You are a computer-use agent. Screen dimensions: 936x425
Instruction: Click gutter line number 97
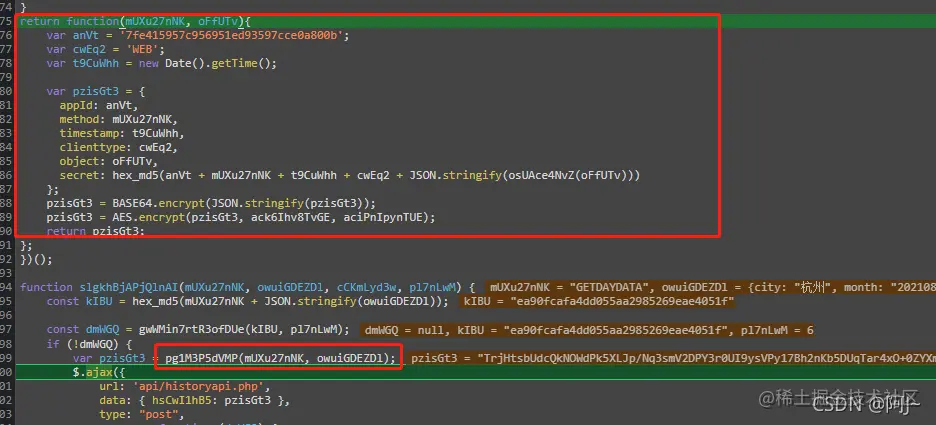coord(6,329)
